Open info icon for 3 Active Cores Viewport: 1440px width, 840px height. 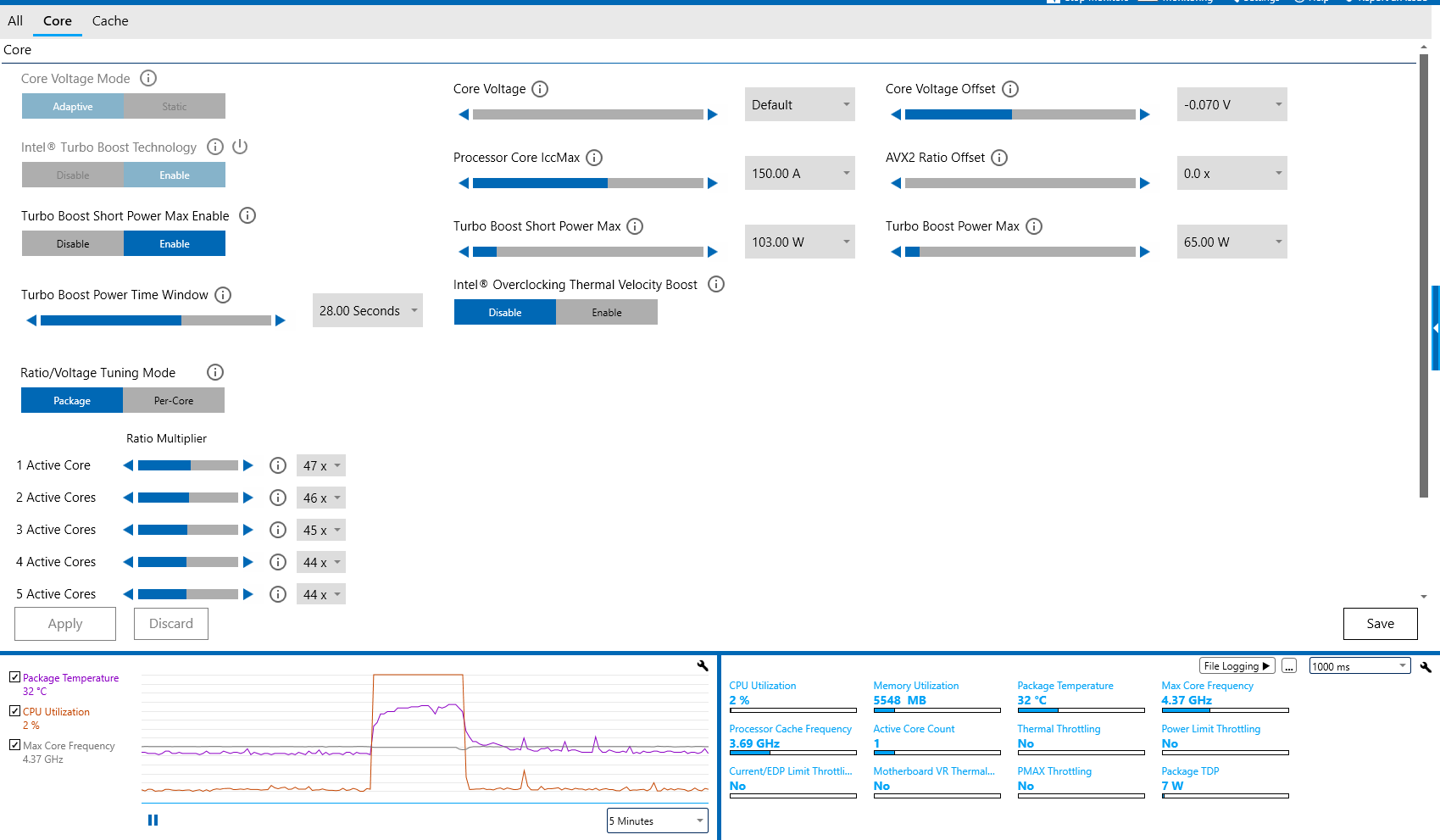[x=278, y=530]
